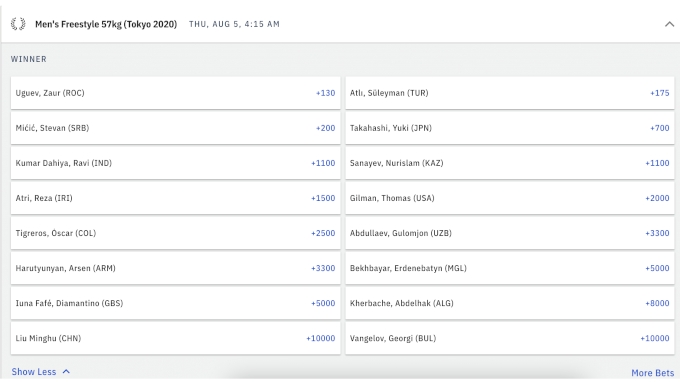This screenshot has width=680, height=382.
Task: Pick Liu Minghu (CHN) at +10000
Action: click(176, 338)
